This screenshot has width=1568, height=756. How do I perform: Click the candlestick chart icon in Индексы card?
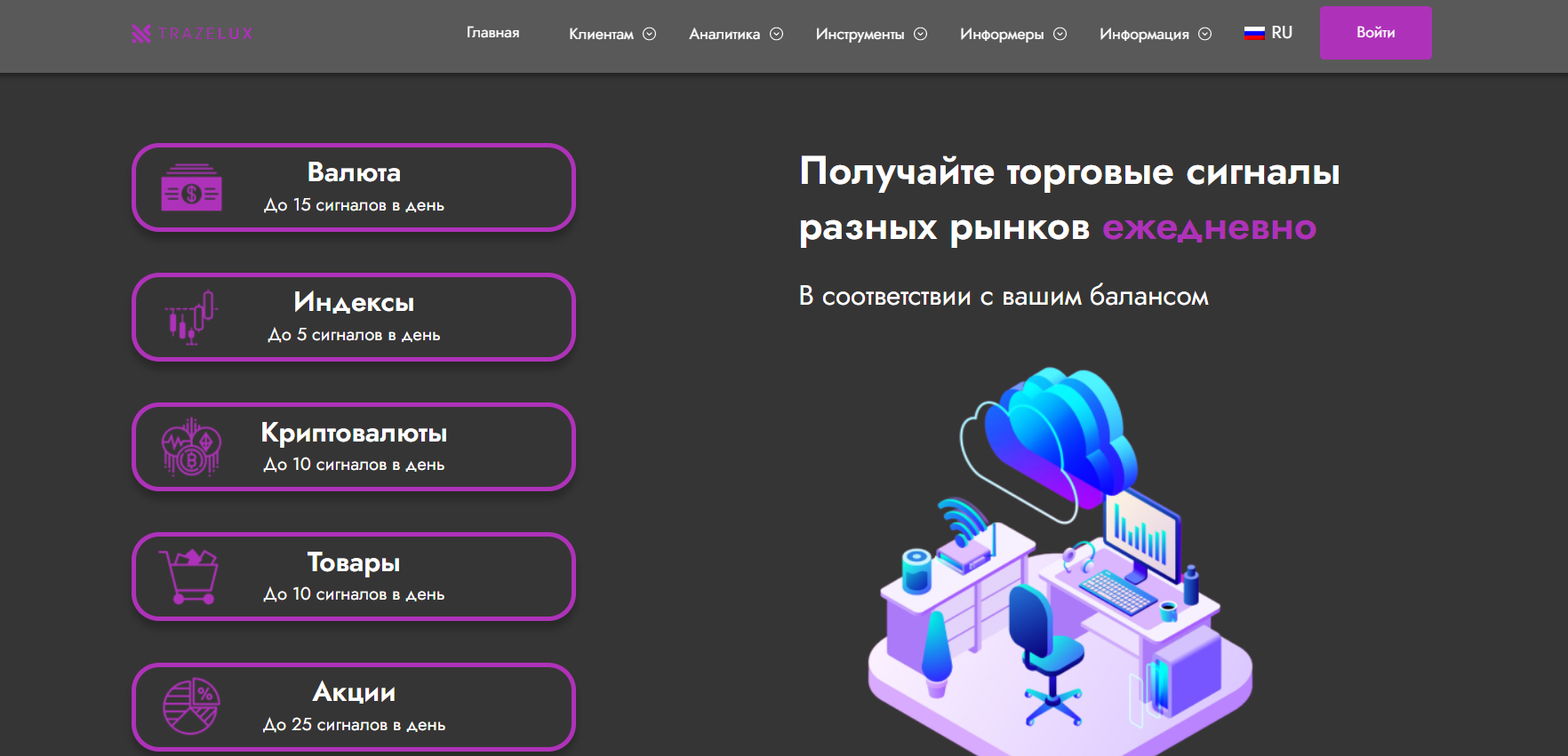(191, 317)
